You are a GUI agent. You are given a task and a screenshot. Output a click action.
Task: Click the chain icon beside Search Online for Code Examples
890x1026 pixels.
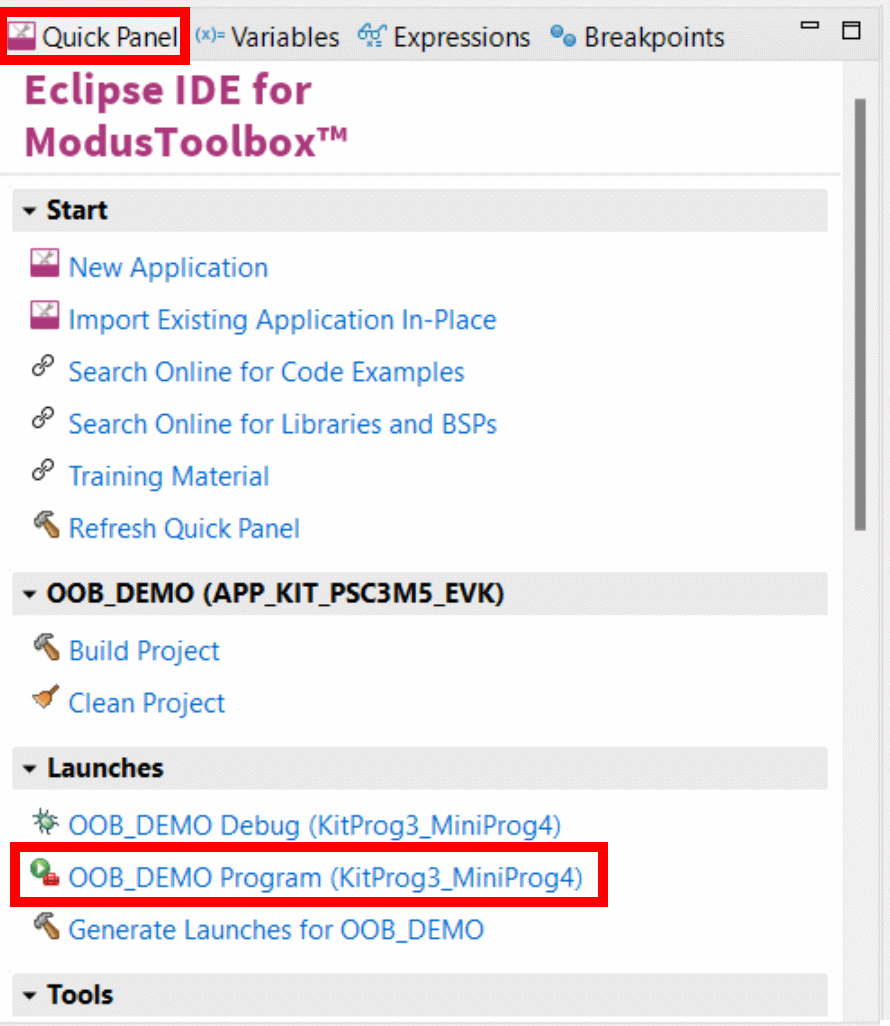[x=43, y=366]
